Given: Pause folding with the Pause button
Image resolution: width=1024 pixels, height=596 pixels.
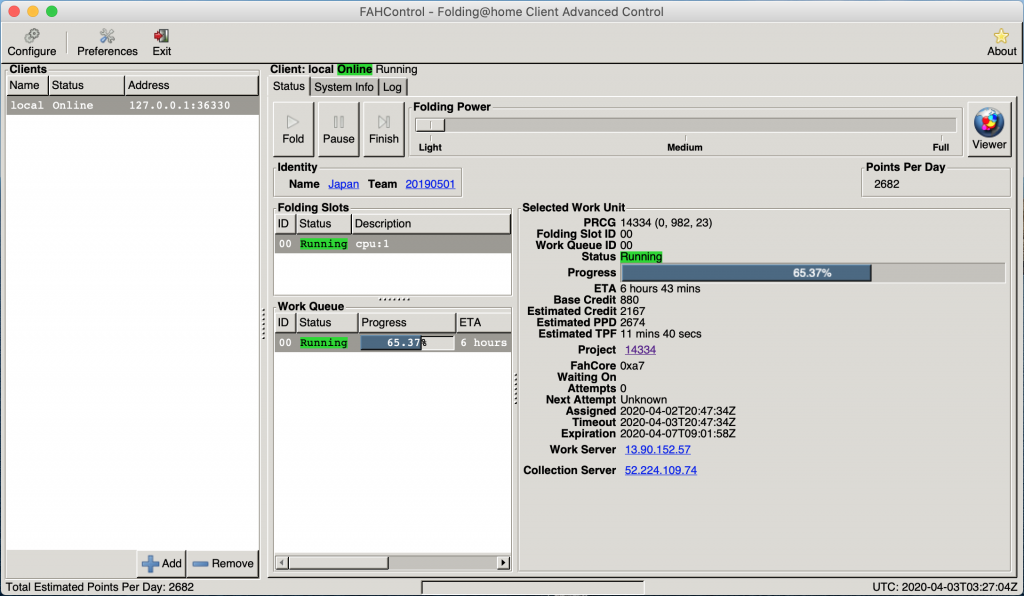Looking at the screenshot, I should point(338,129).
